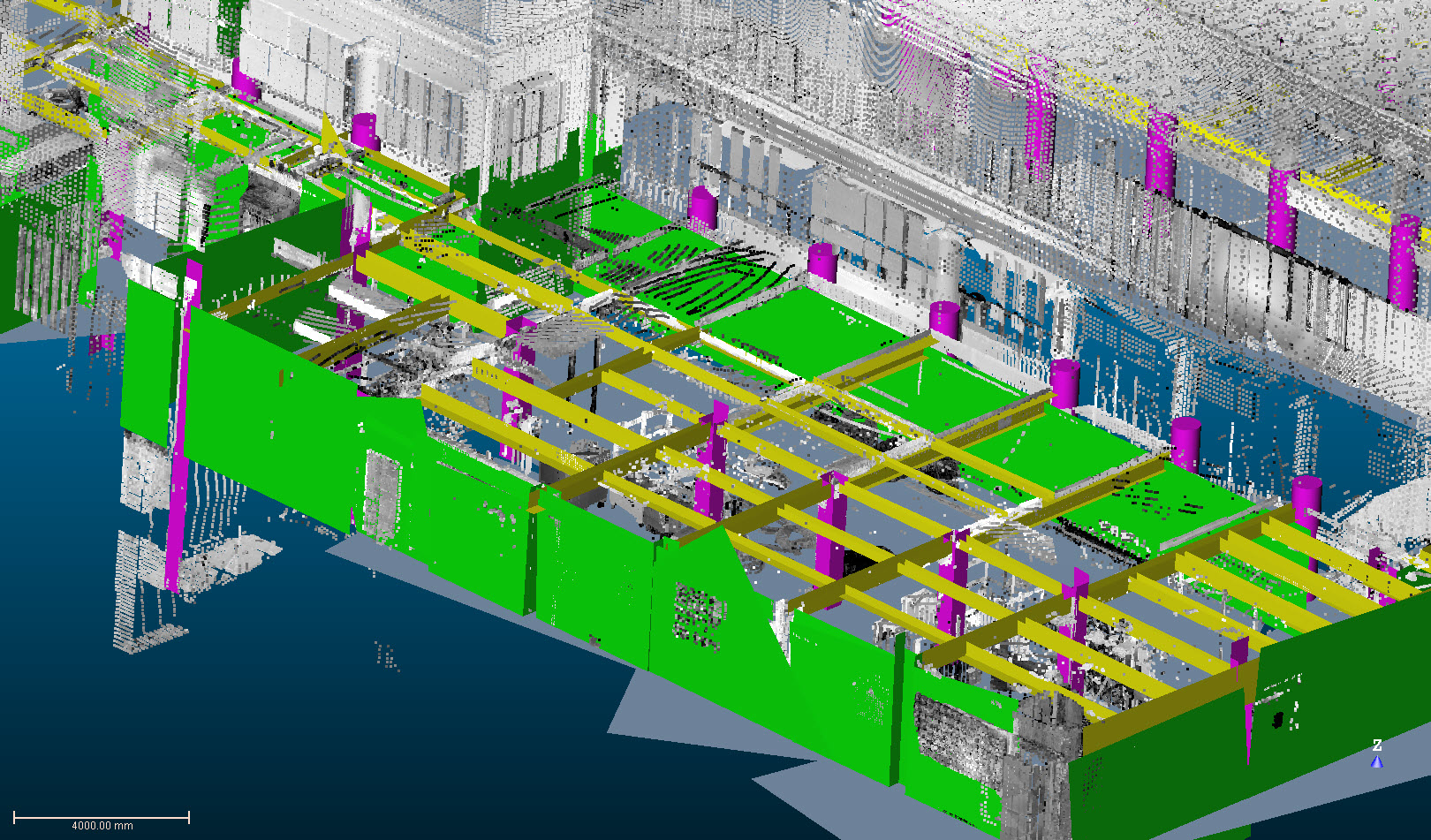Image resolution: width=1431 pixels, height=840 pixels.
Task: Click the black blob on wall near Z axis
Action: 1277,720
